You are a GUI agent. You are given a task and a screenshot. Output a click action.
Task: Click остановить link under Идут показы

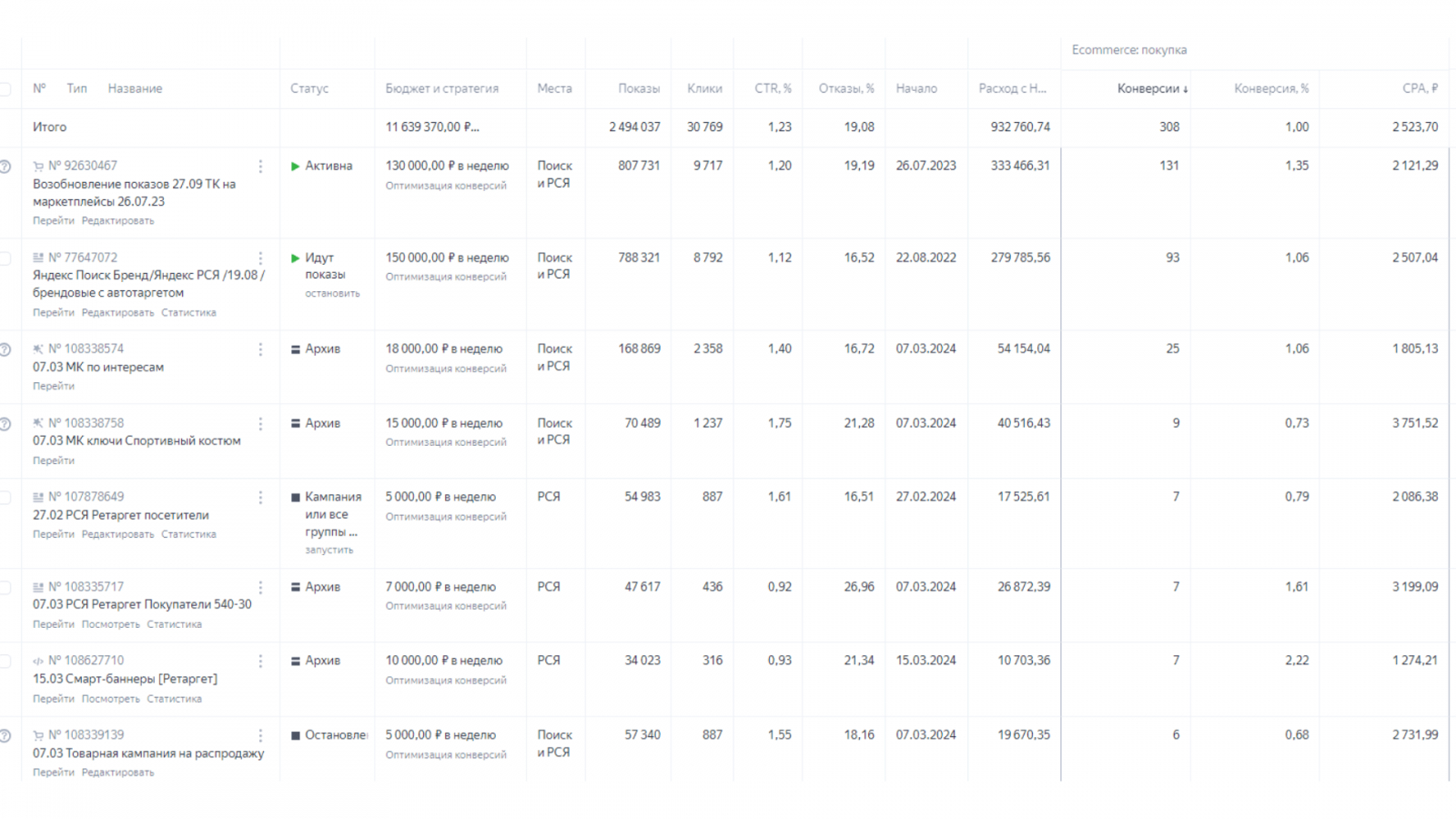332,293
